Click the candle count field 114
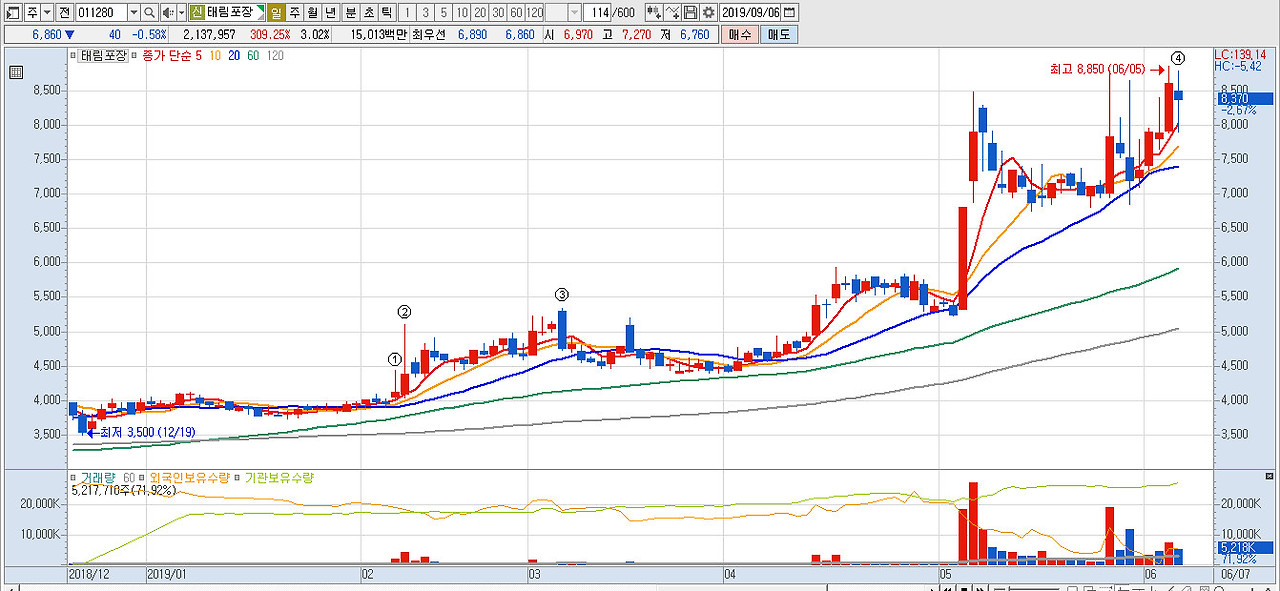 [597, 13]
